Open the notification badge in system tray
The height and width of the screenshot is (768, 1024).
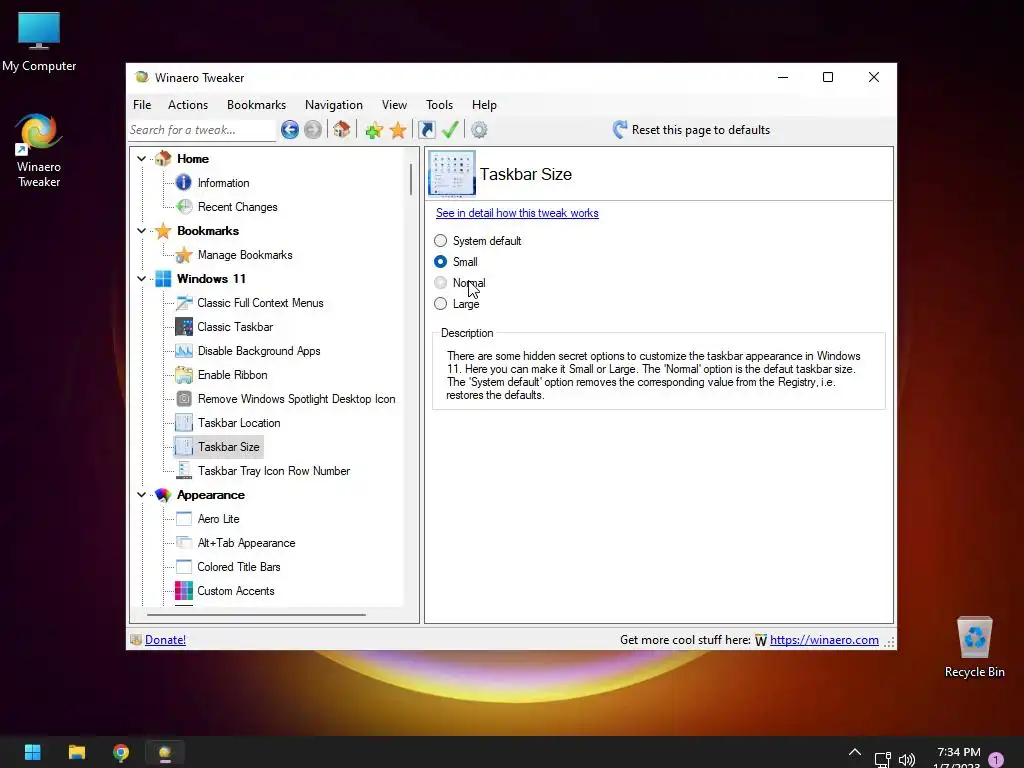click(996, 760)
